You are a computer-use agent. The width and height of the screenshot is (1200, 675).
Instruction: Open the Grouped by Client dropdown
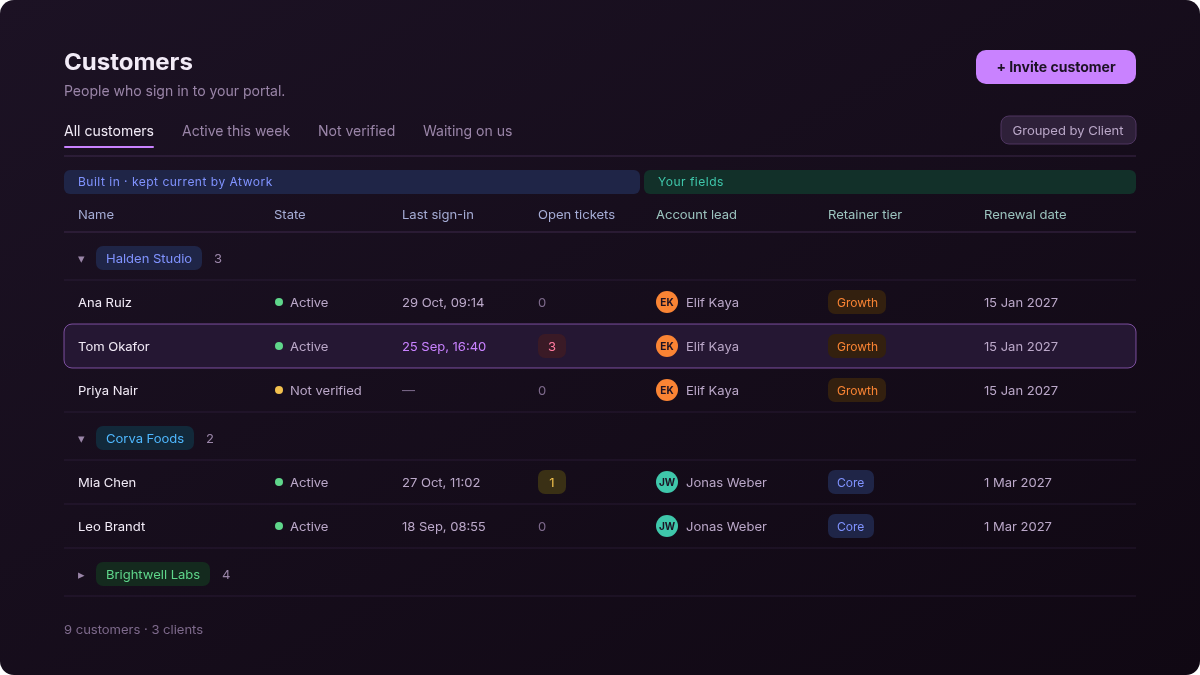pos(1068,130)
